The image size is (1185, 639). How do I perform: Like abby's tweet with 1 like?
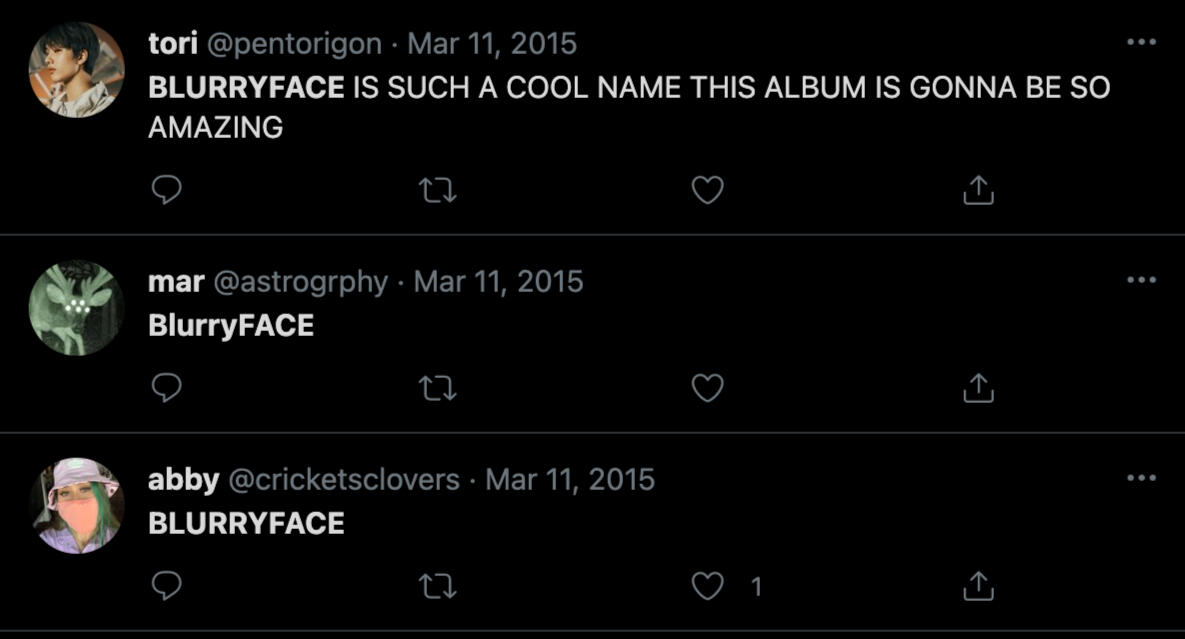pyautogui.click(x=707, y=586)
